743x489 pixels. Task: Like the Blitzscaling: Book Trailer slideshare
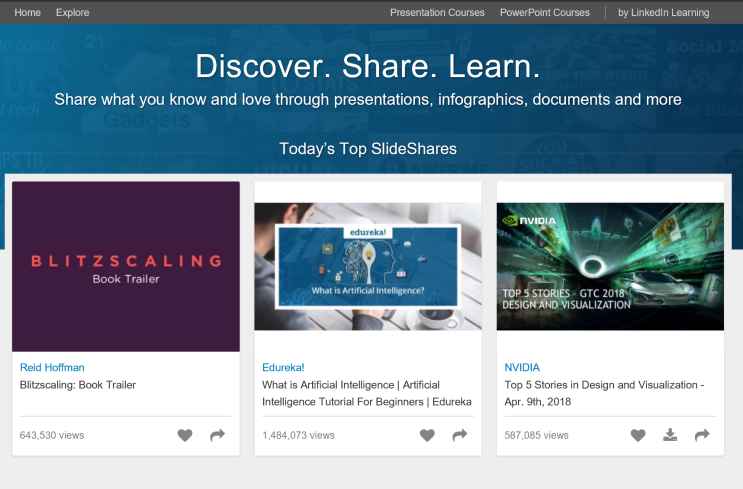point(185,435)
